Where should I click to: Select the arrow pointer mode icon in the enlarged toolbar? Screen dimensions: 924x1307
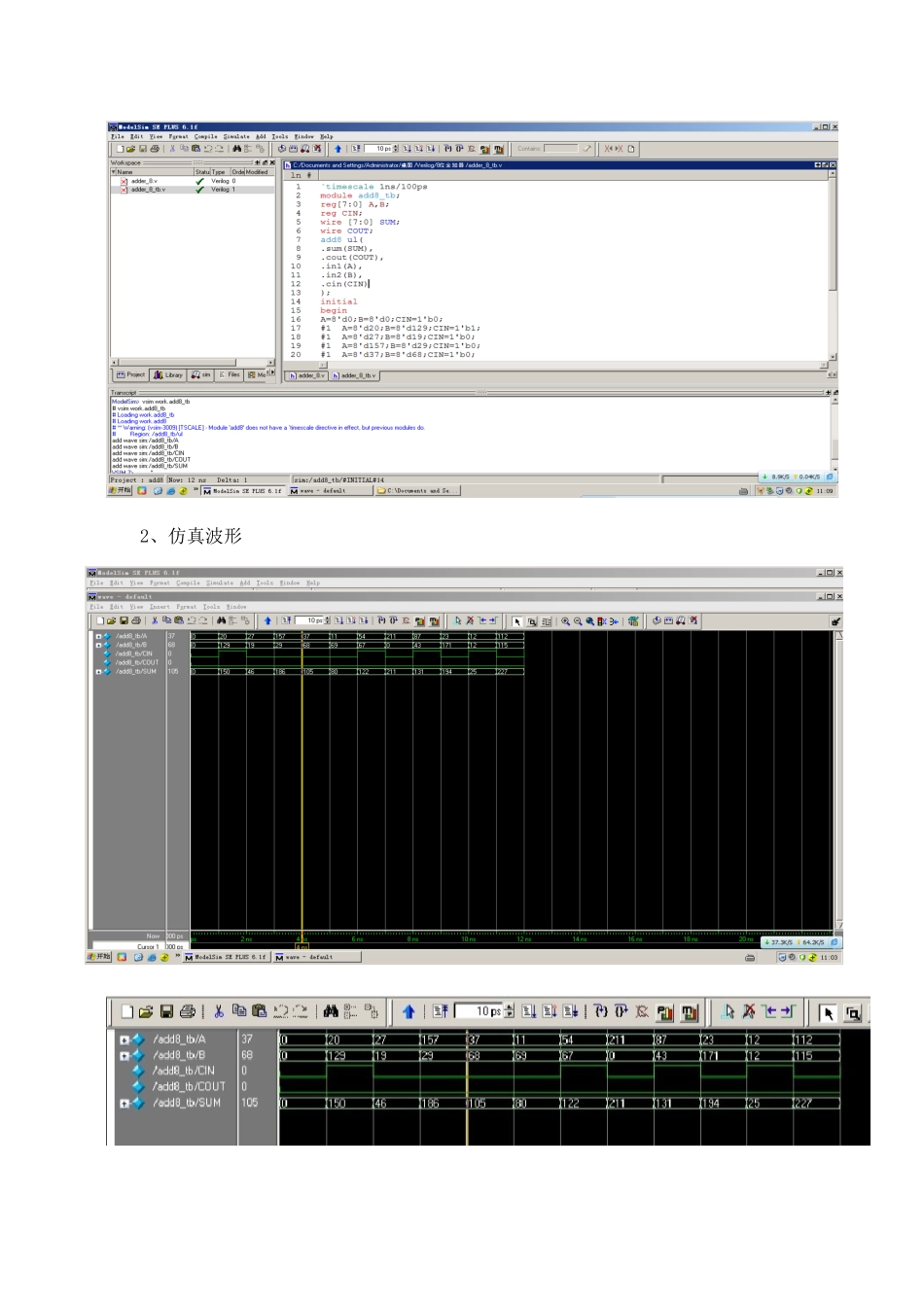click(x=828, y=1012)
